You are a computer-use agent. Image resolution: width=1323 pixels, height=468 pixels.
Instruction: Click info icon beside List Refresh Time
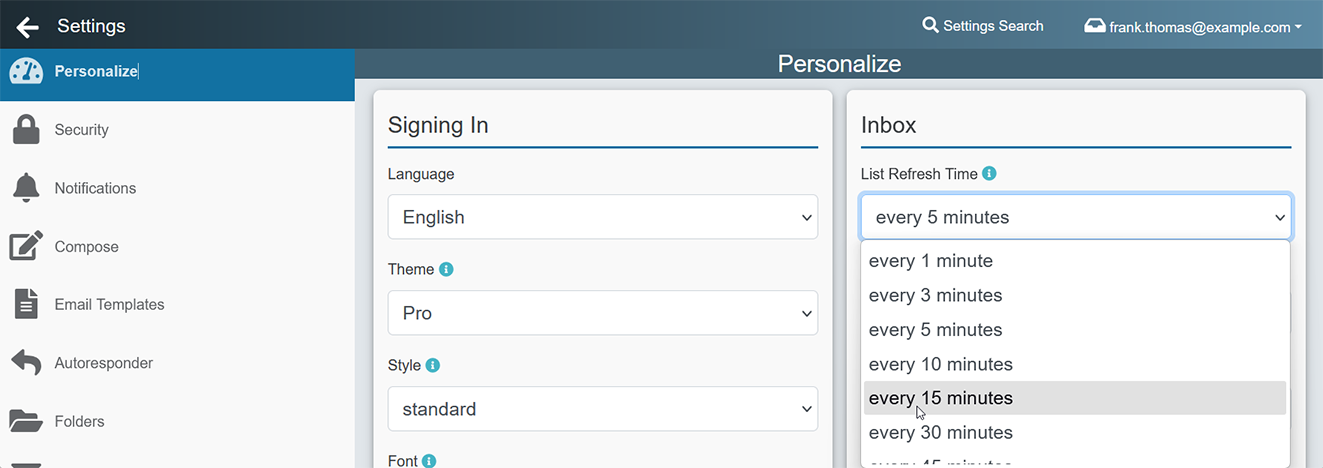(989, 173)
